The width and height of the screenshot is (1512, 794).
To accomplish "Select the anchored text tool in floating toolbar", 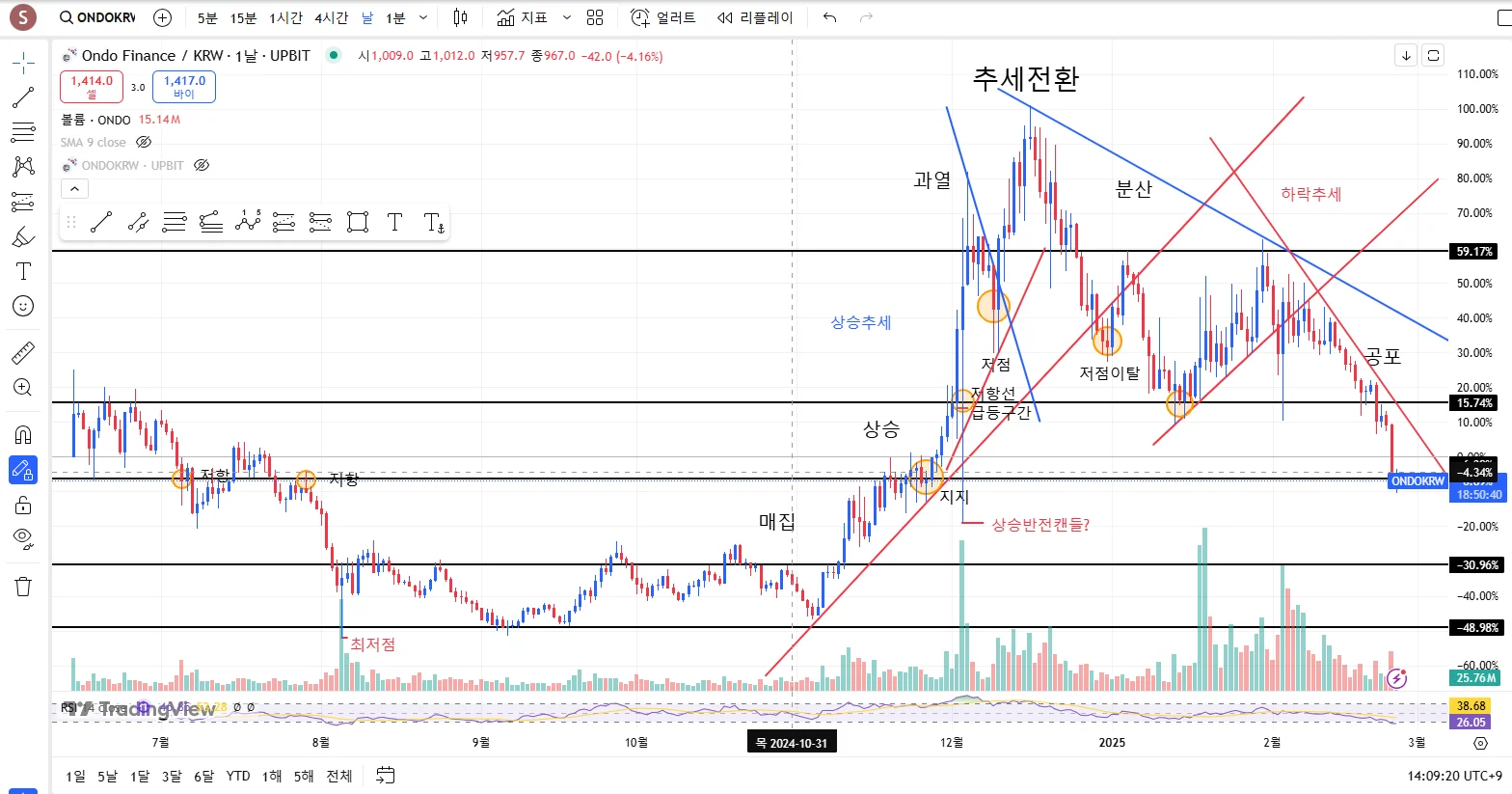I will click(434, 223).
